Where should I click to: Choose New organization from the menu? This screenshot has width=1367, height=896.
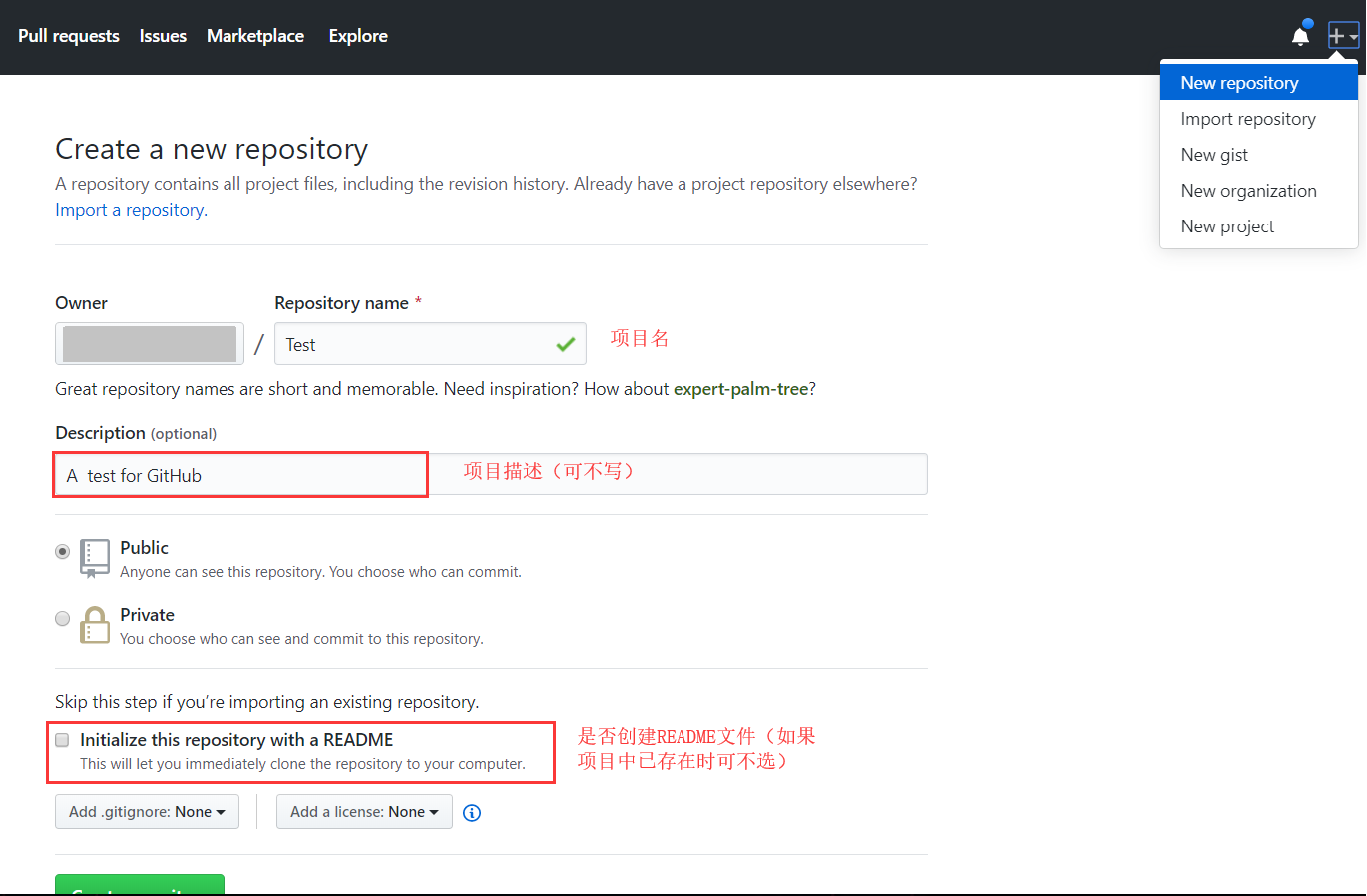tap(1259, 191)
